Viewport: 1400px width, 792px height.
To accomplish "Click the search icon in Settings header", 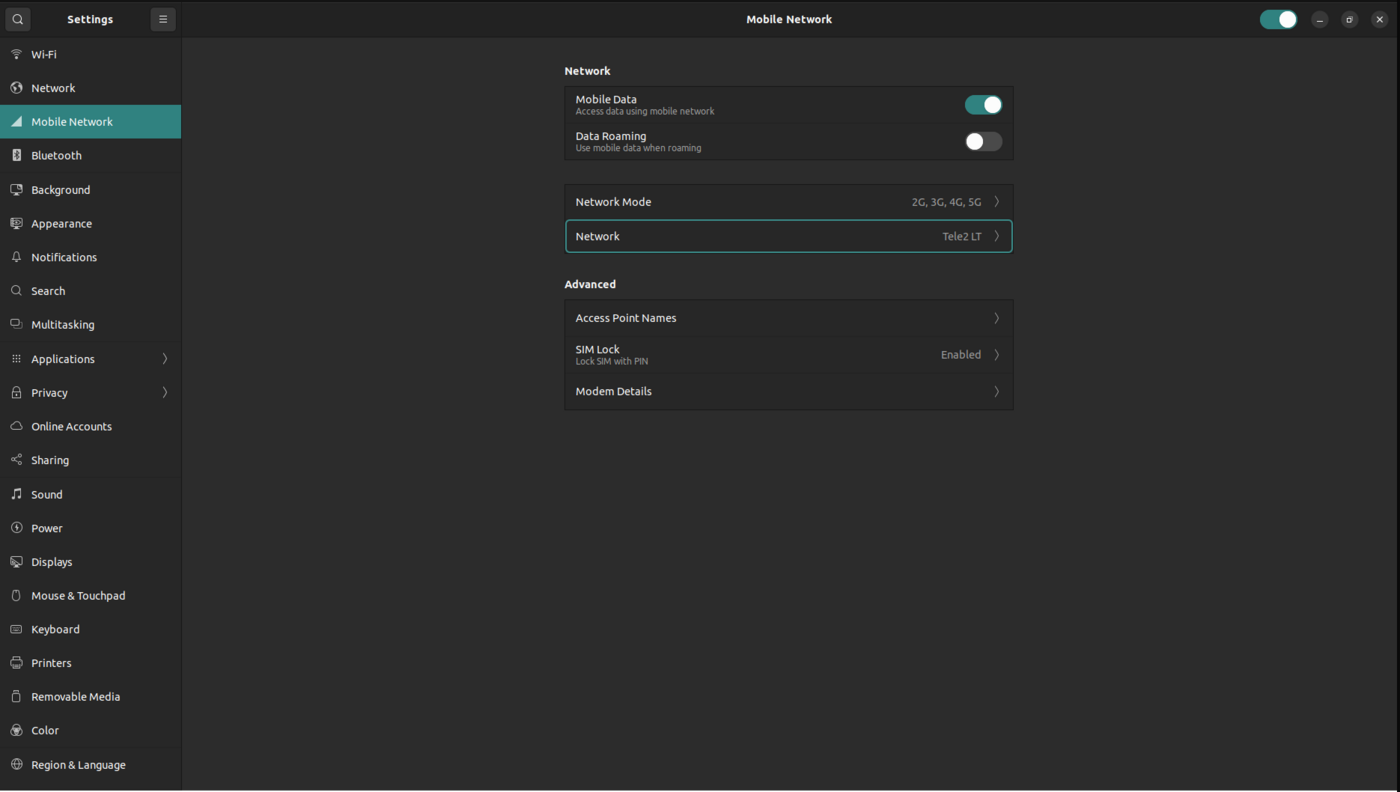I will 18,19.
